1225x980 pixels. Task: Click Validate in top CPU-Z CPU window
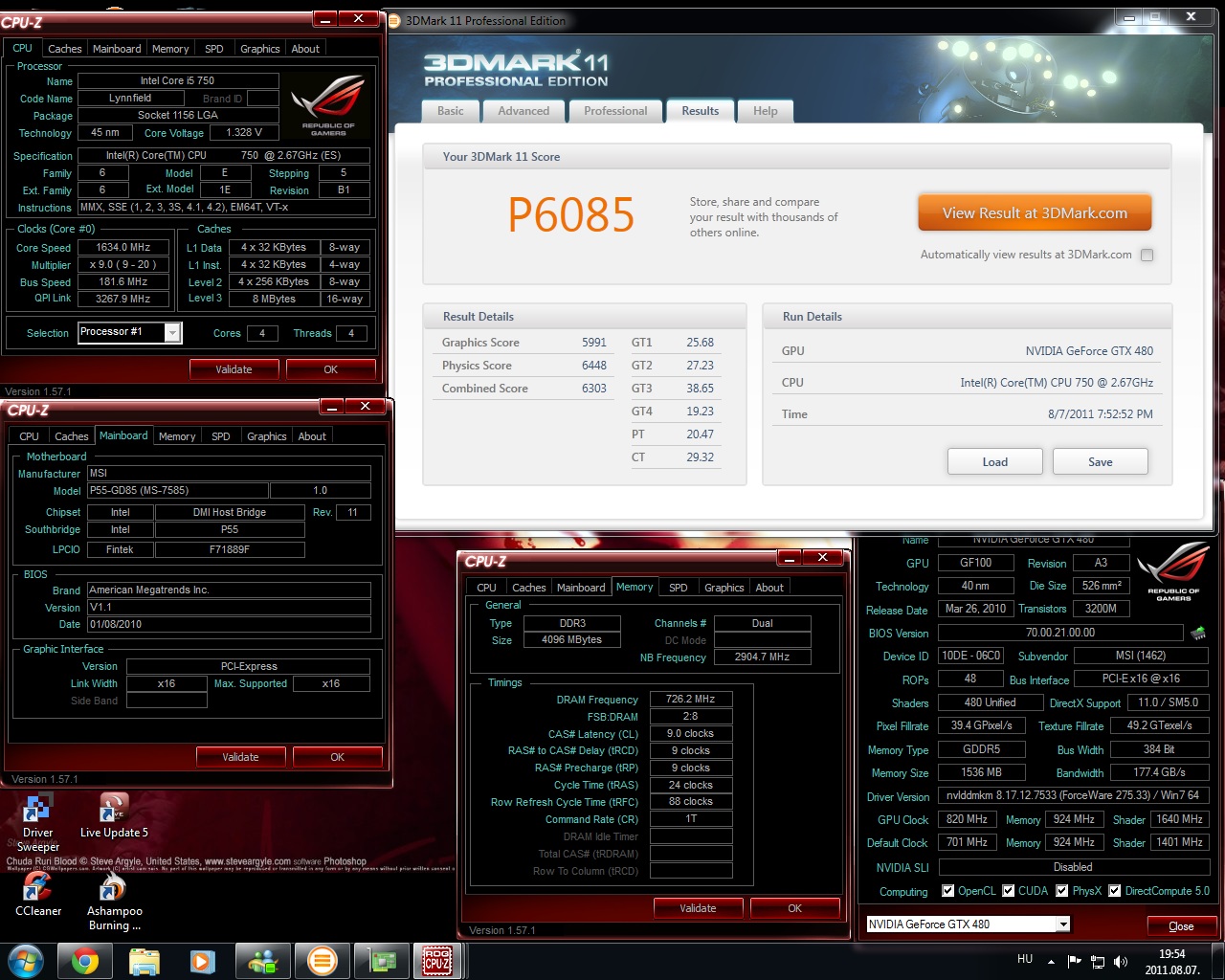234,369
